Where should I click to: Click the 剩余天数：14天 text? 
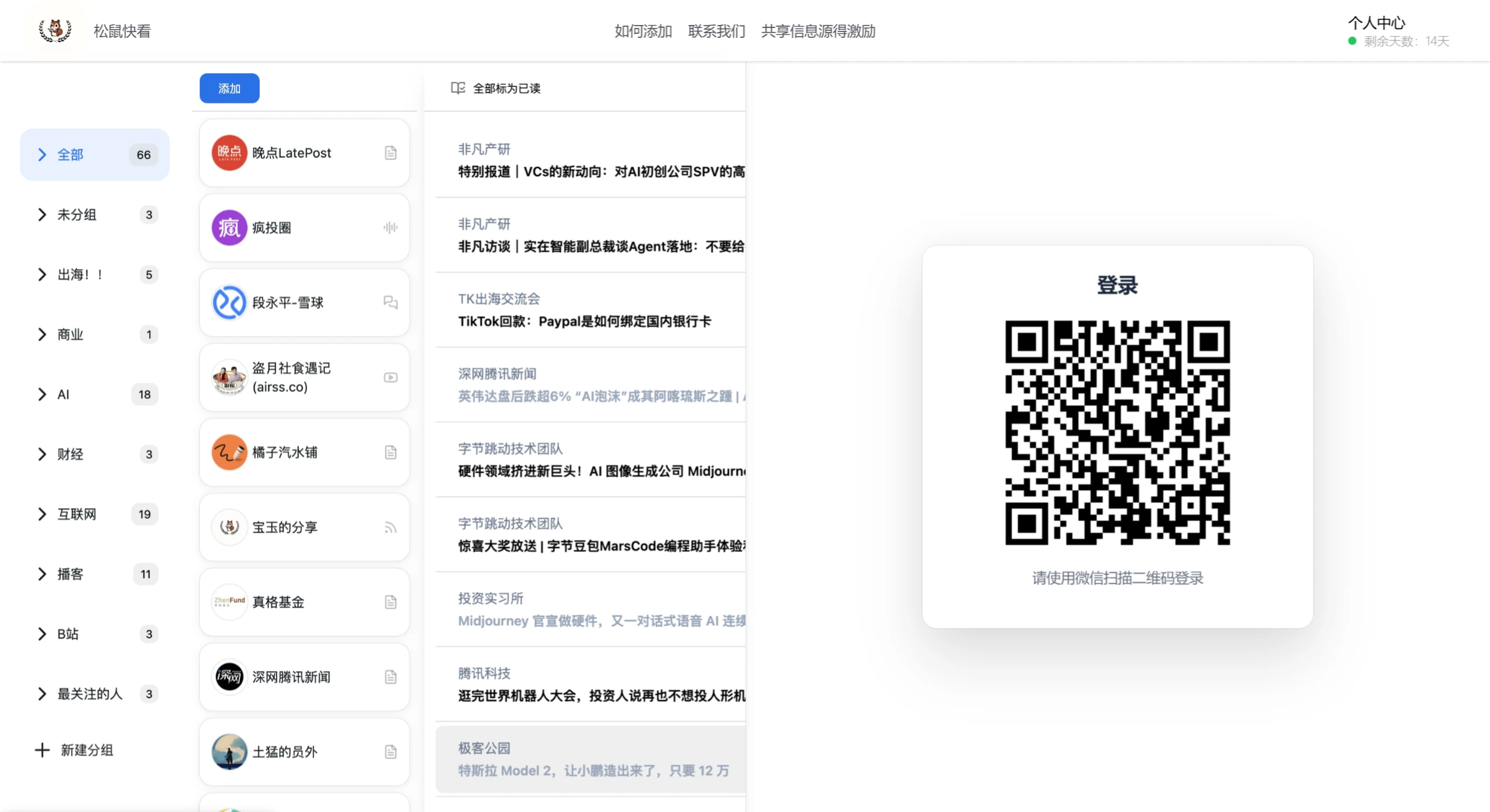pyautogui.click(x=1406, y=41)
